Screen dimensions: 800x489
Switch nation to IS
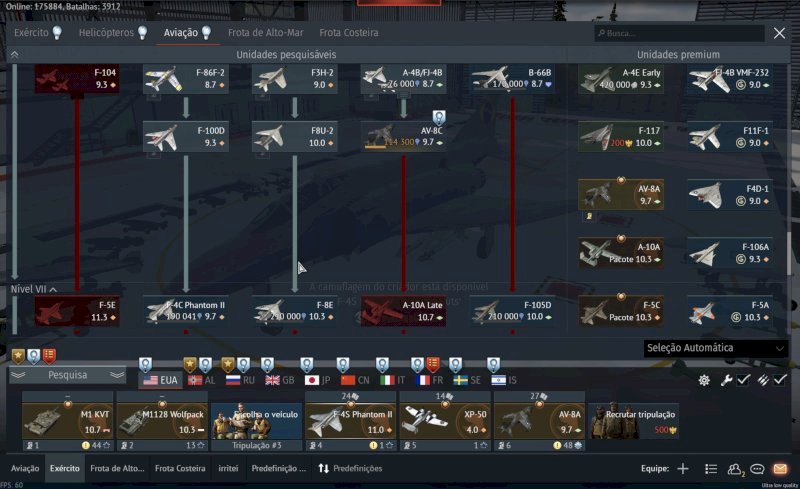504,380
